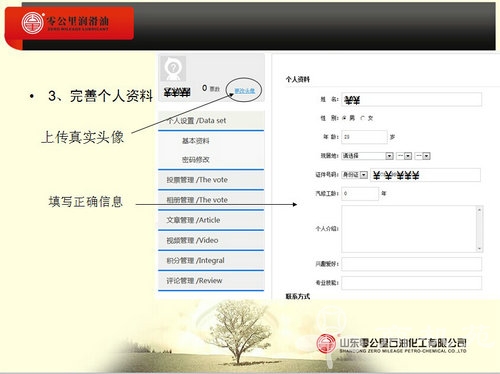The image size is (500, 374).
Task: Select 密码修改 password change submenu
Action: pos(196,160)
